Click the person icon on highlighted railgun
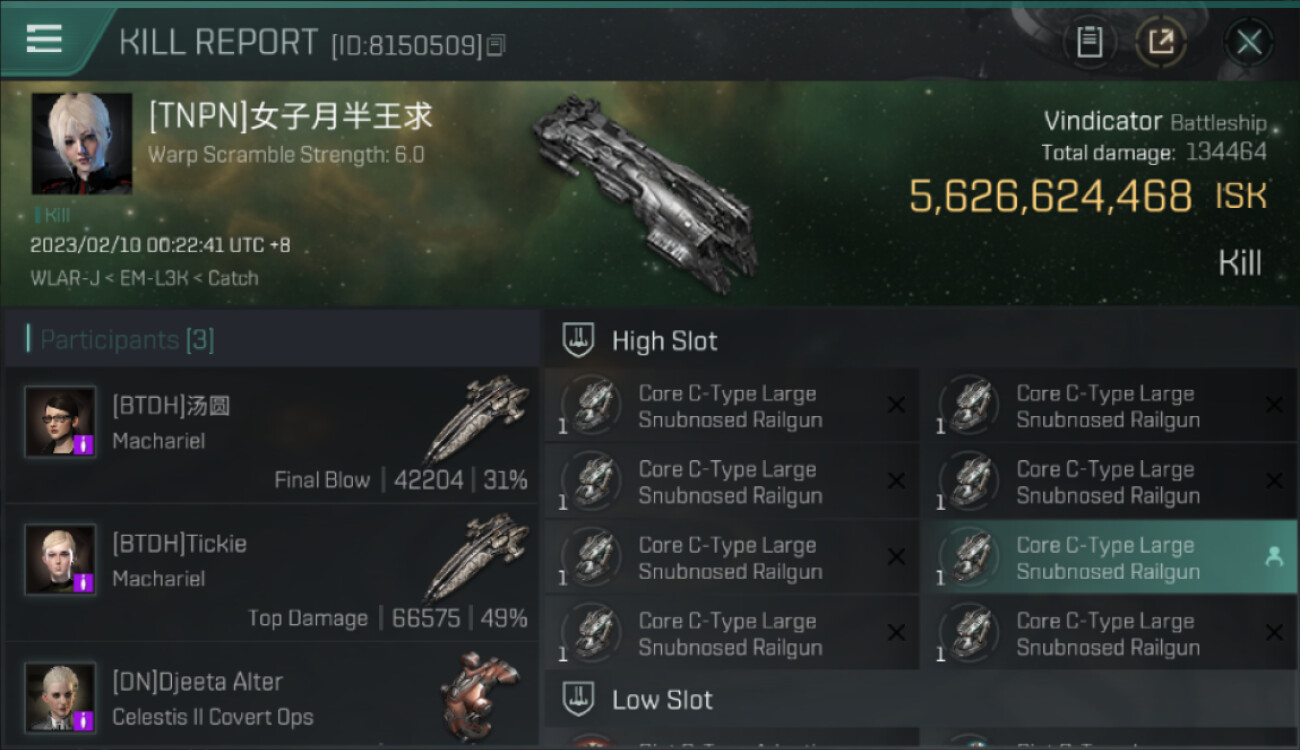 tap(1274, 558)
